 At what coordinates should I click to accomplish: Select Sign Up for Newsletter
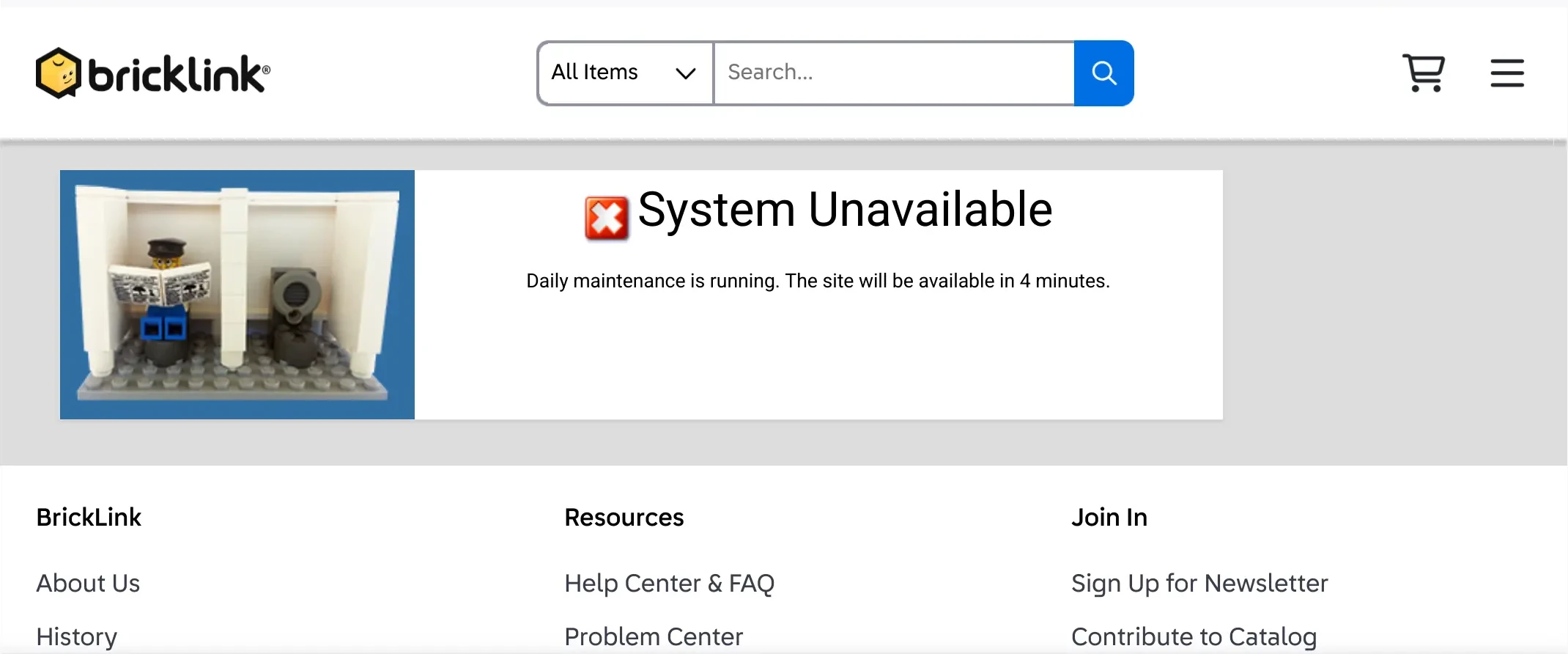tap(1199, 584)
